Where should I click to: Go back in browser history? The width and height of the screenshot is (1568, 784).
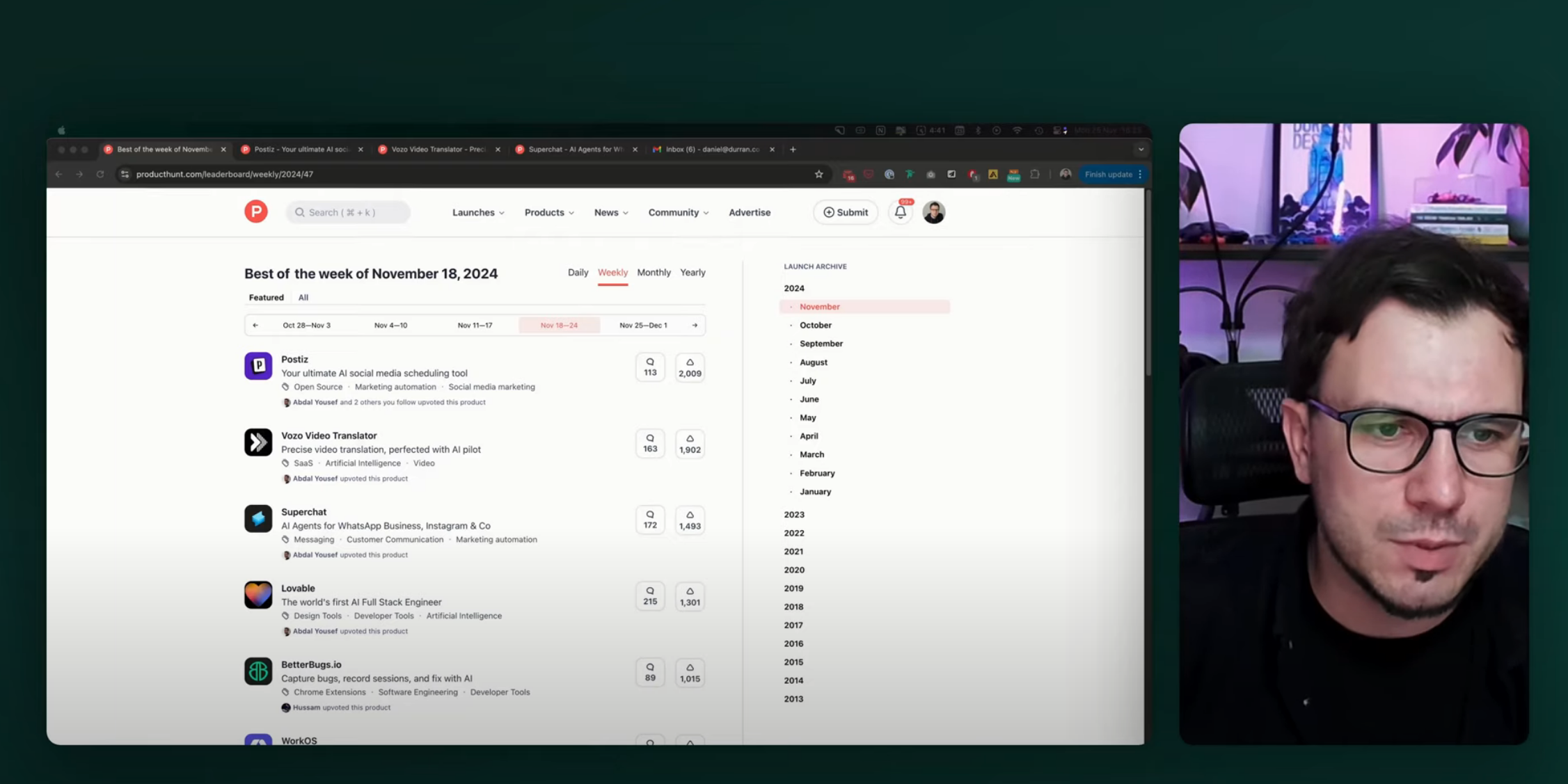(59, 174)
